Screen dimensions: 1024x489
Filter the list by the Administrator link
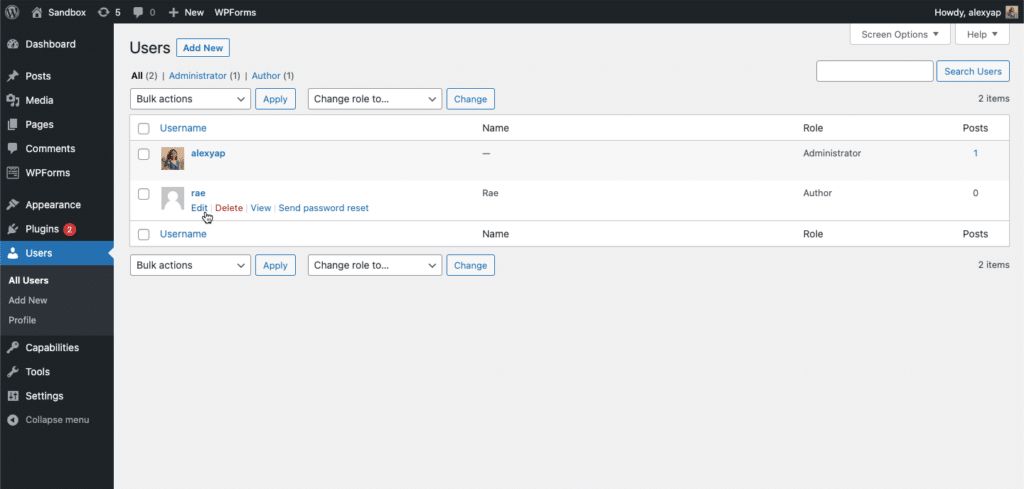point(197,76)
